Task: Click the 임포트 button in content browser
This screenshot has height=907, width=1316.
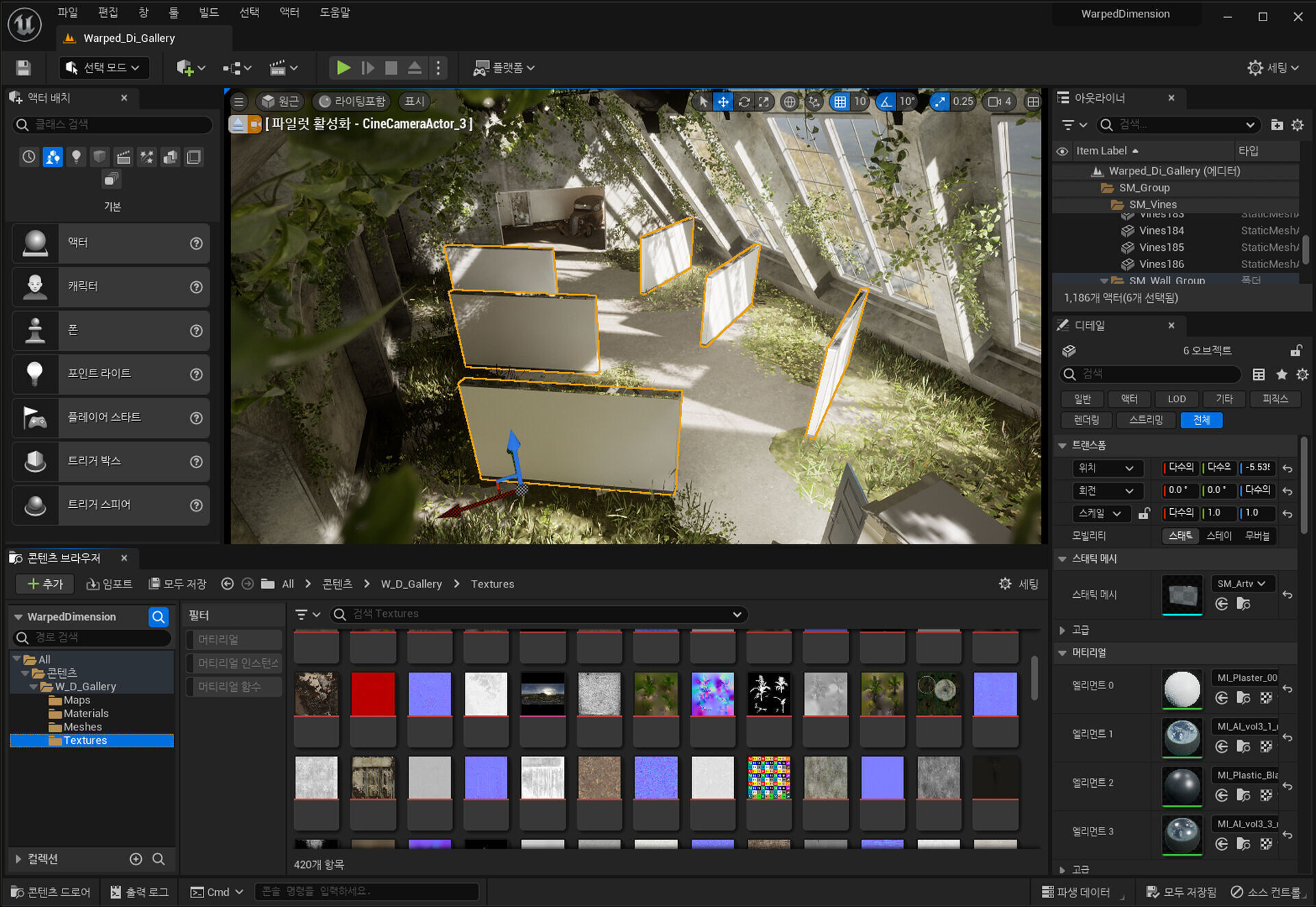Action: click(x=110, y=584)
